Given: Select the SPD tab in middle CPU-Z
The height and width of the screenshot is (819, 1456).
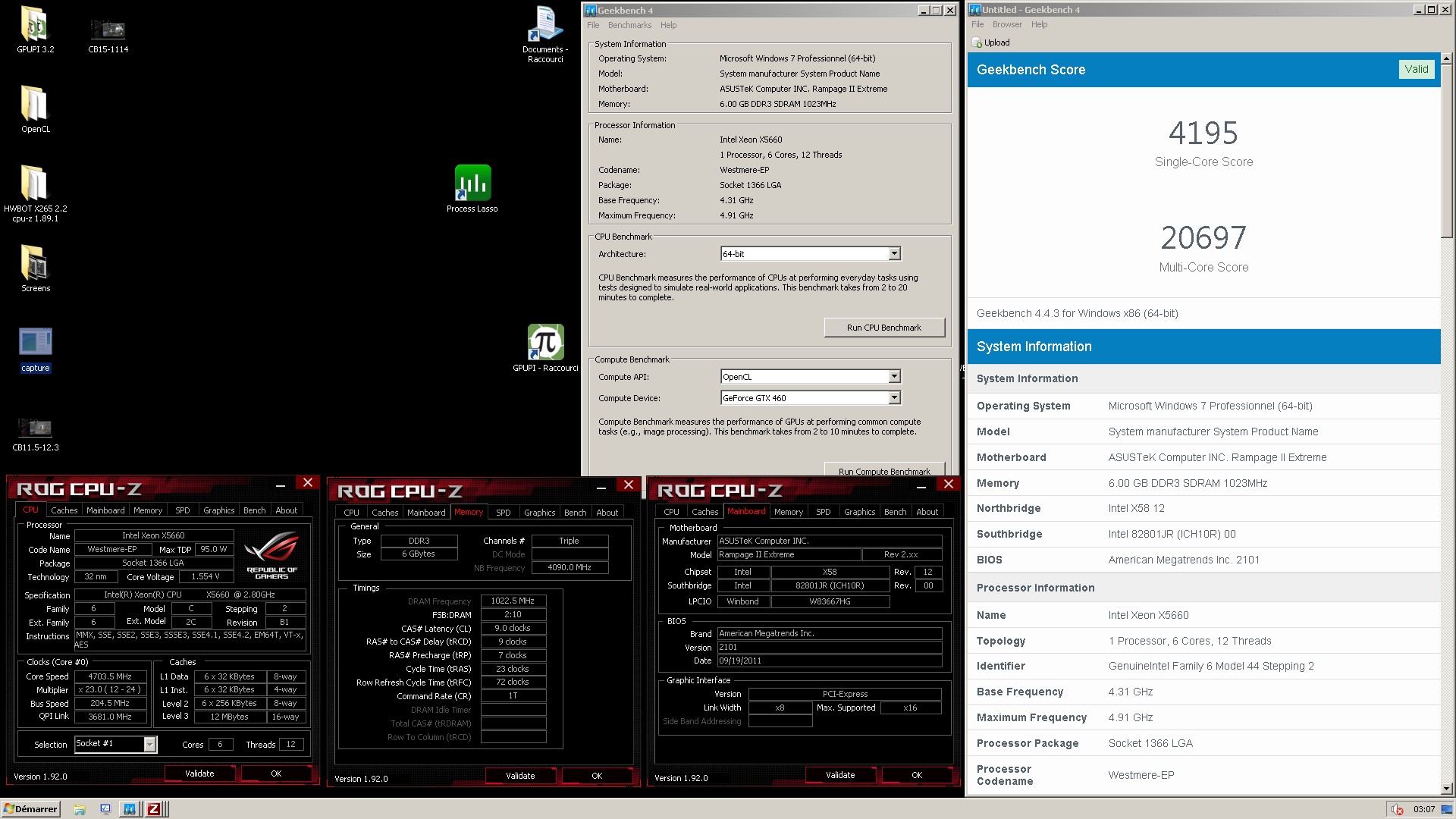Looking at the screenshot, I should 504,513.
